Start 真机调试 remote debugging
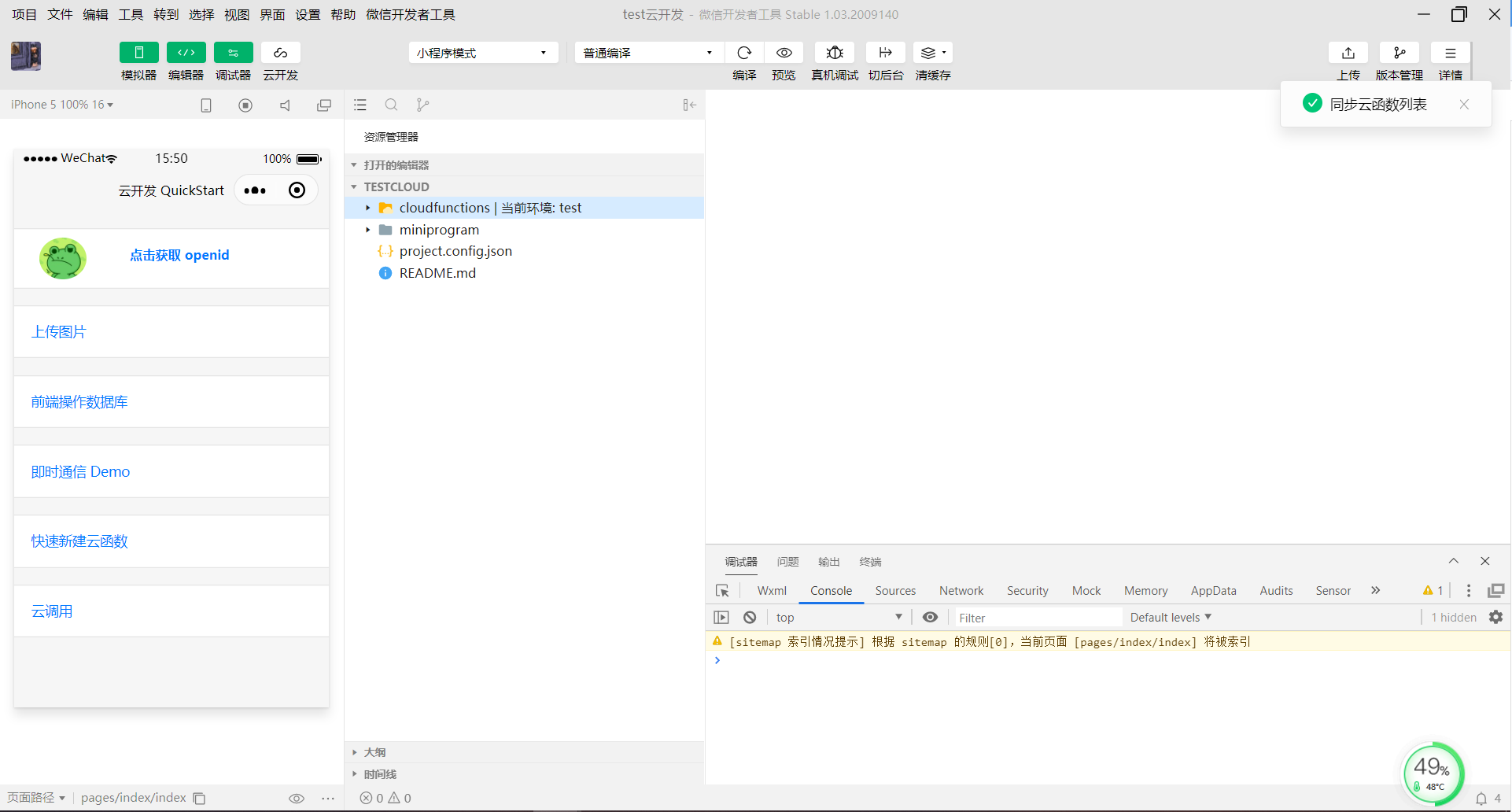Screen dimensions: 1512x812 point(834,52)
